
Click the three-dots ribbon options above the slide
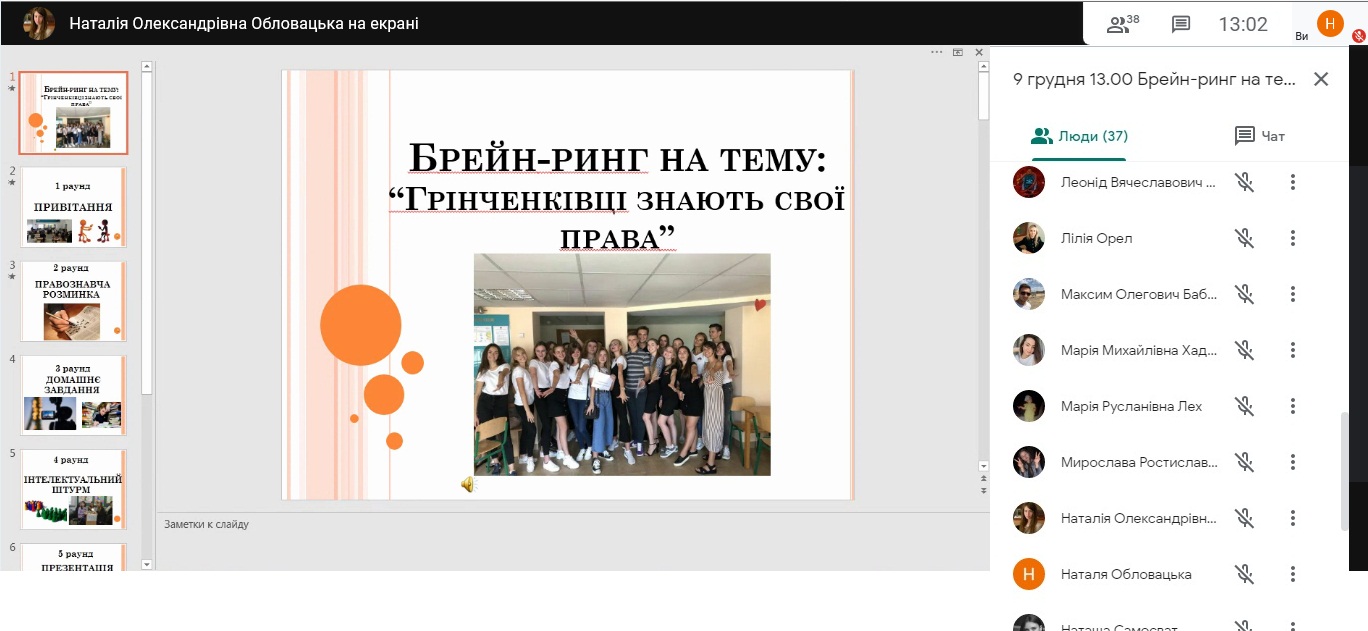[x=937, y=52]
